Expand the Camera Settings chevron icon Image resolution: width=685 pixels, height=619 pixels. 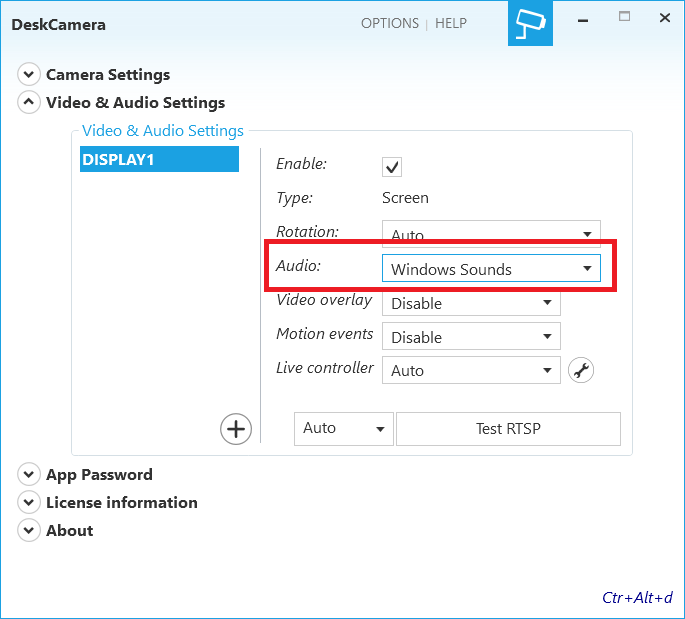[x=29, y=75]
